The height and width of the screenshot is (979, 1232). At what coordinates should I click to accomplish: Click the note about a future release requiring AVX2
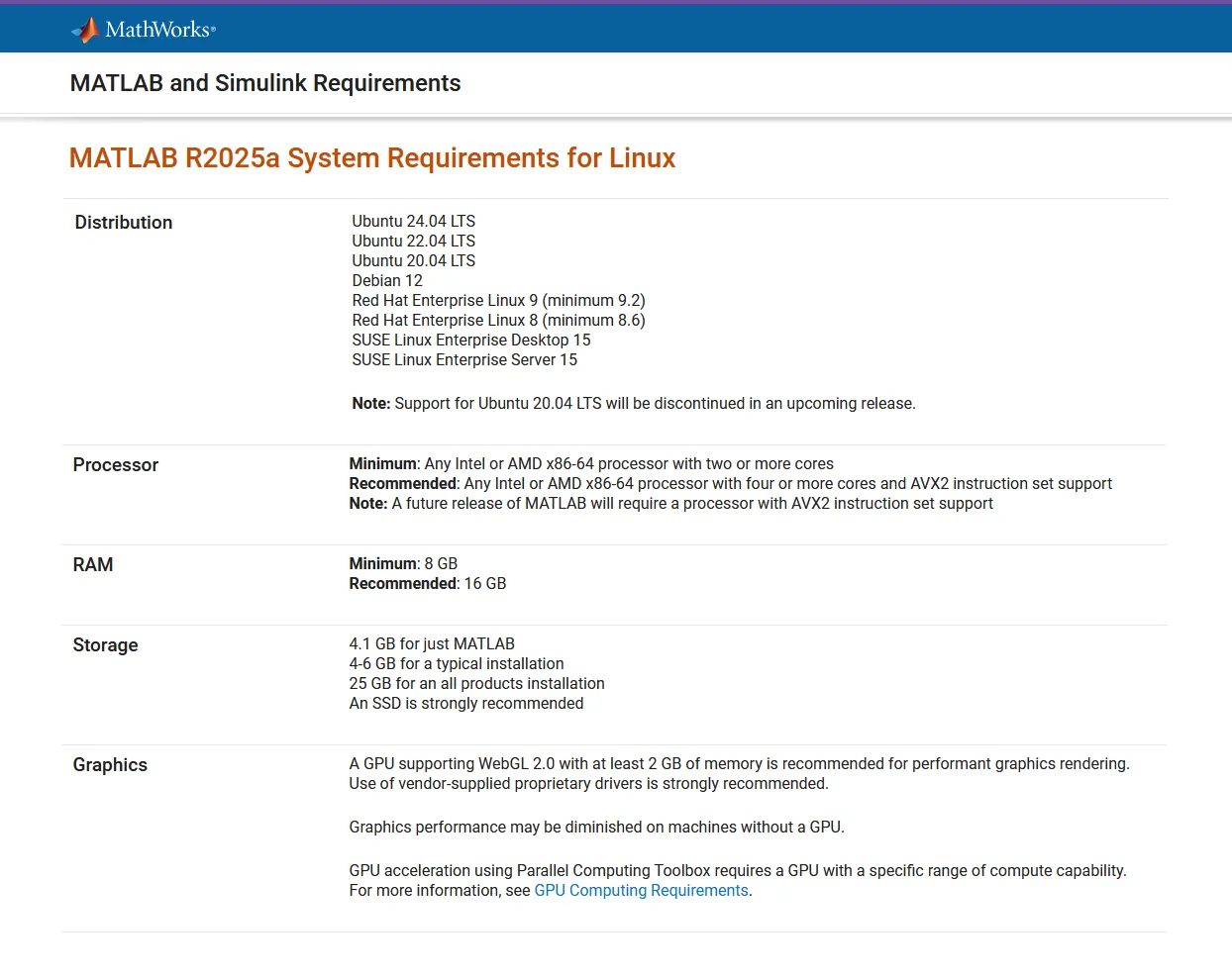[671, 504]
